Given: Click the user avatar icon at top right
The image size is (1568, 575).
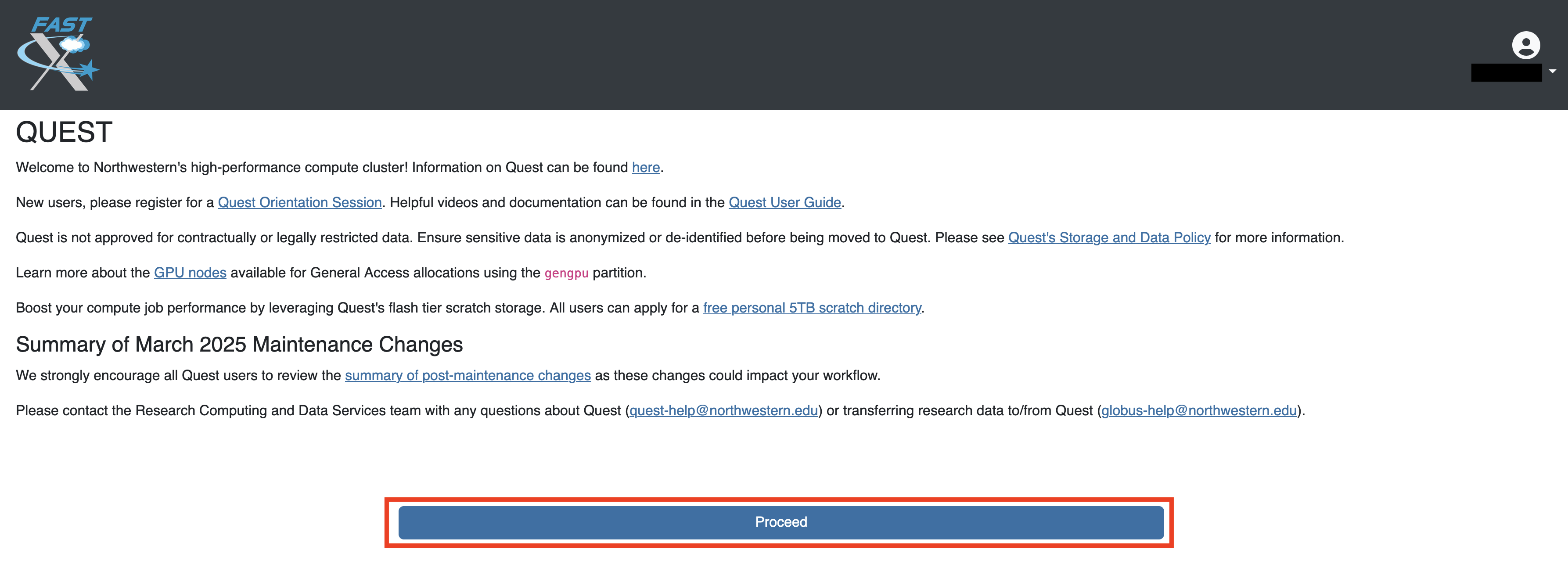Looking at the screenshot, I should pyautogui.click(x=1525, y=46).
